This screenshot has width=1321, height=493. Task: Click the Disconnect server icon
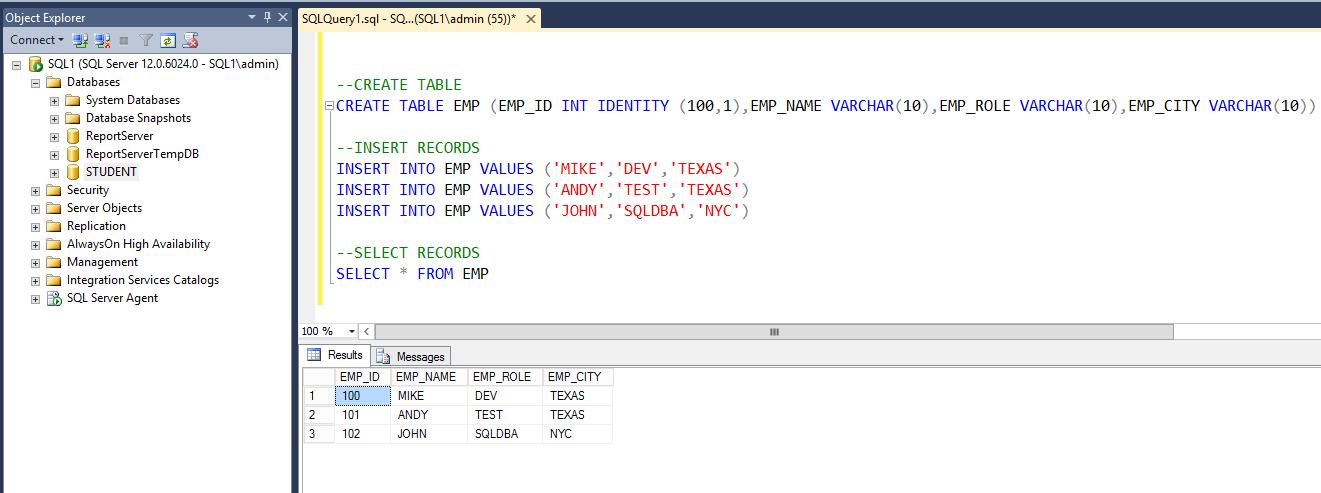point(102,40)
